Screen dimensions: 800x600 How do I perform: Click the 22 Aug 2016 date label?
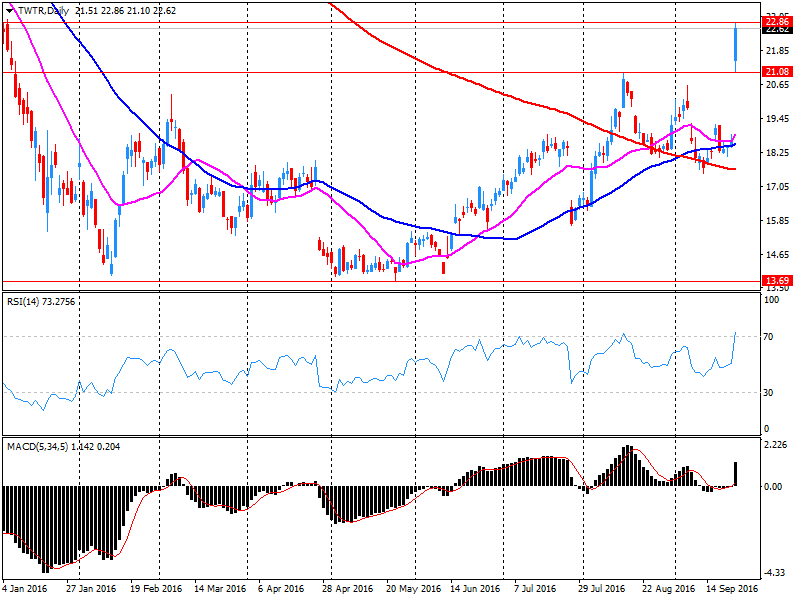click(x=668, y=588)
